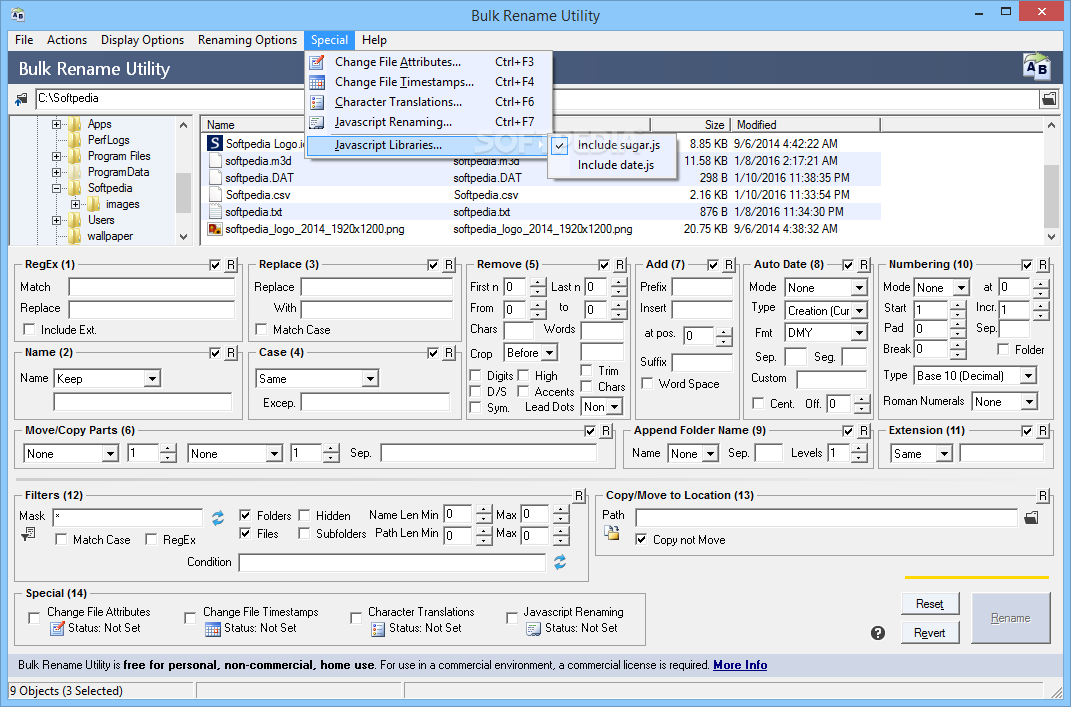Select the Softpedia.csv file row
1071x707 pixels.
(543, 195)
